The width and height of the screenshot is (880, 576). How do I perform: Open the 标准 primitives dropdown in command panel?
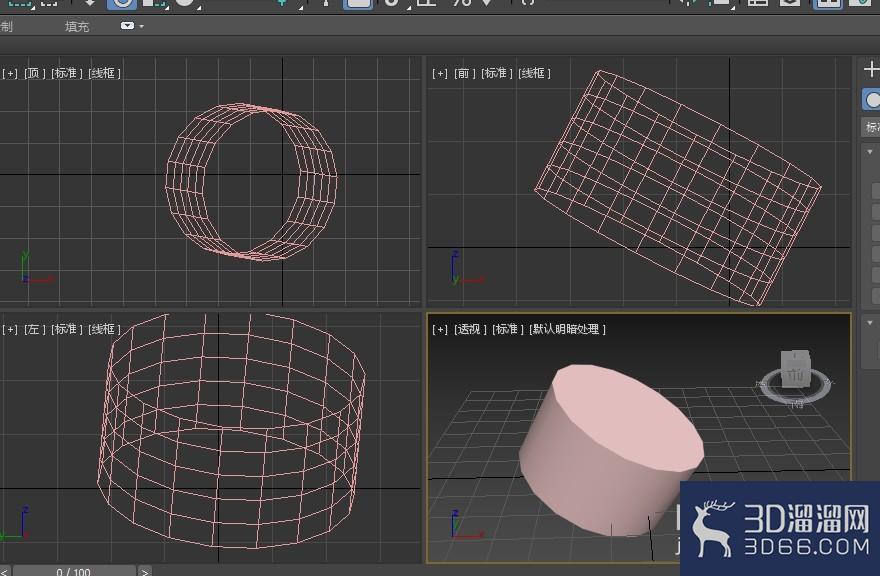tap(872, 127)
